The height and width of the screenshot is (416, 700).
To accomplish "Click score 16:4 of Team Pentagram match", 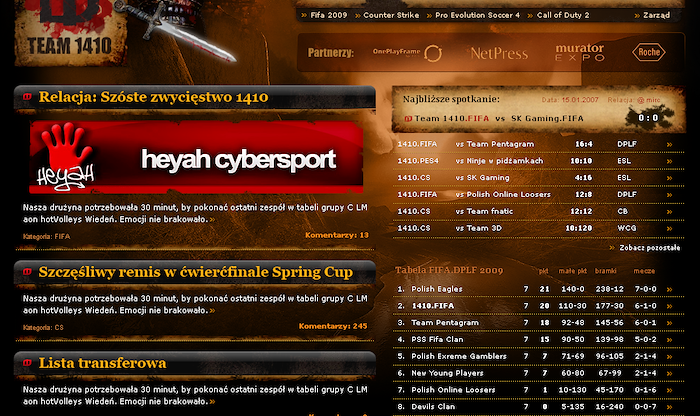I will (x=583, y=144).
